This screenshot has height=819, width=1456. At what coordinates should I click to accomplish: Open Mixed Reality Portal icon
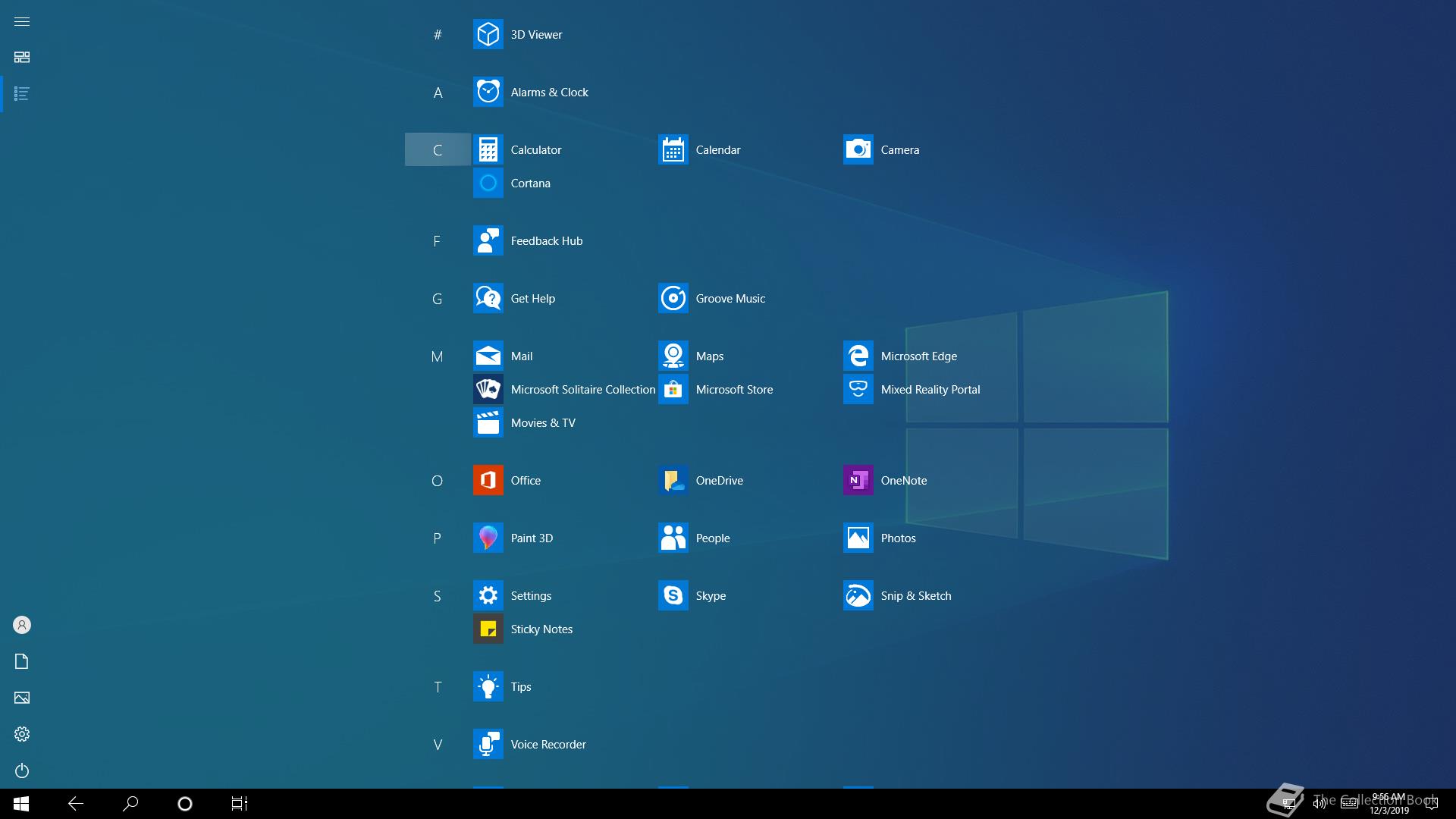pos(858,389)
